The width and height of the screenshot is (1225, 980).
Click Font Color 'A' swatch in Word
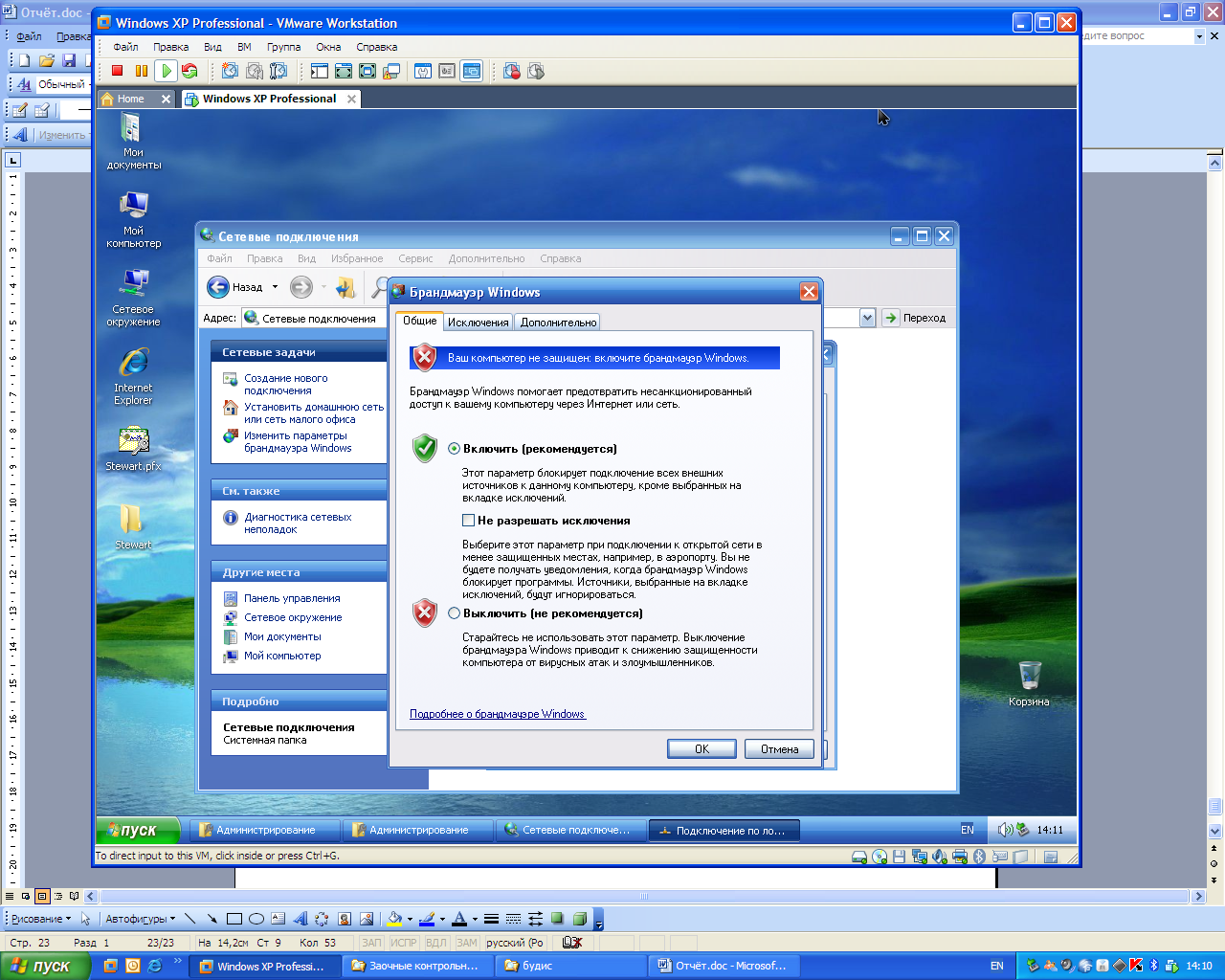(459, 919)
